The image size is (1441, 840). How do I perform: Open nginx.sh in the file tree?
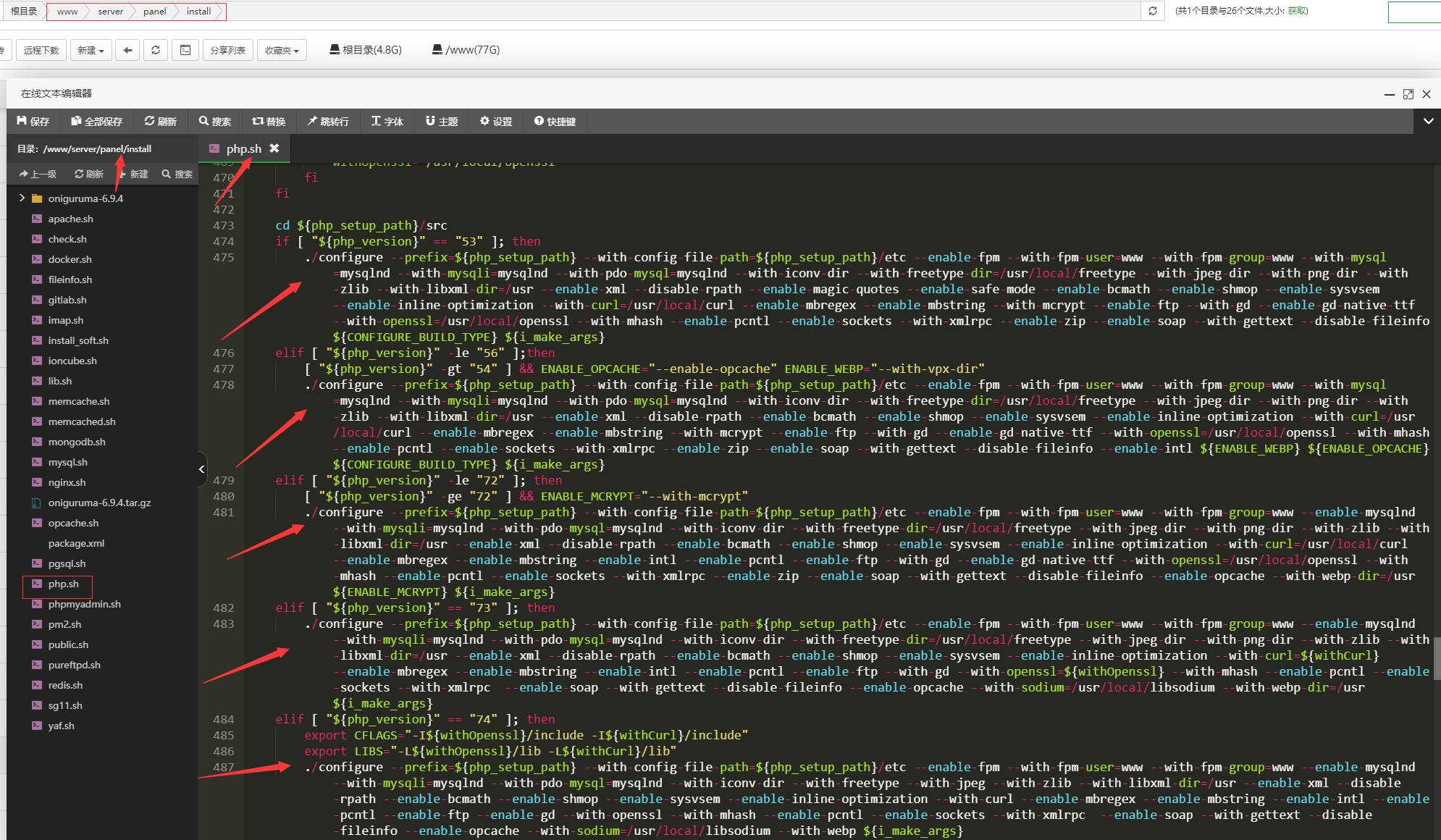point(67,482)
